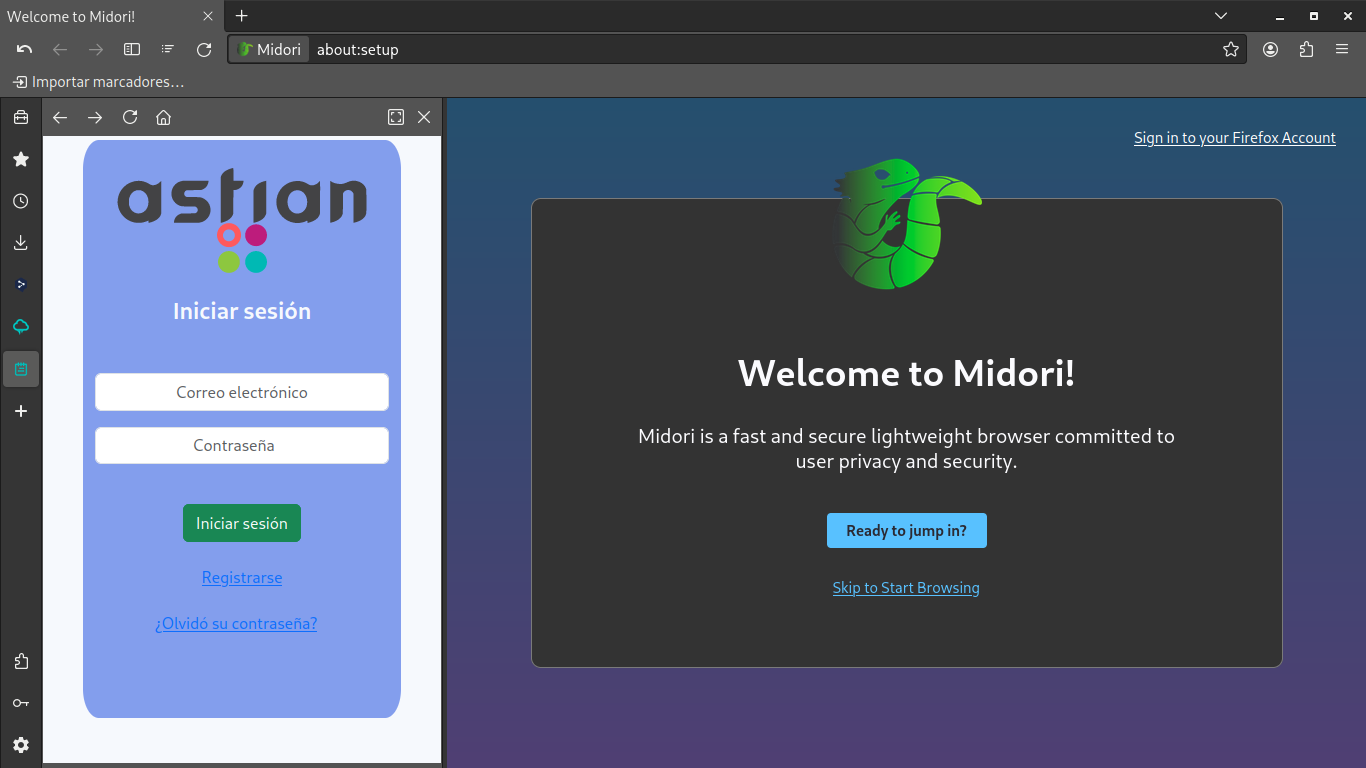The image size is (1366, 768).
Task: Open the dark arrow web panel icon
Action: [21, 285]
